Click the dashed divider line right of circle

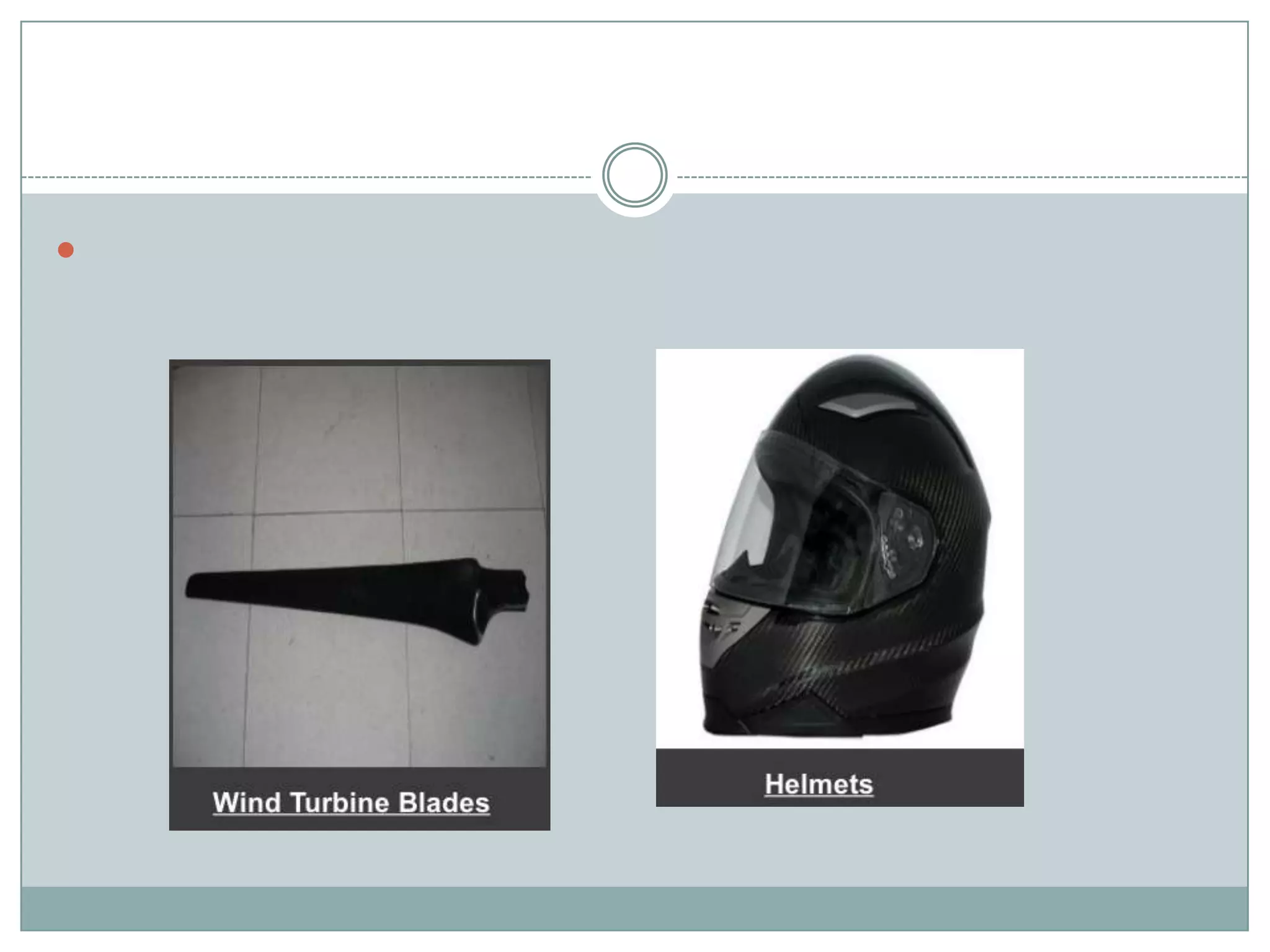pyautogui.click(x=962, y=177)
